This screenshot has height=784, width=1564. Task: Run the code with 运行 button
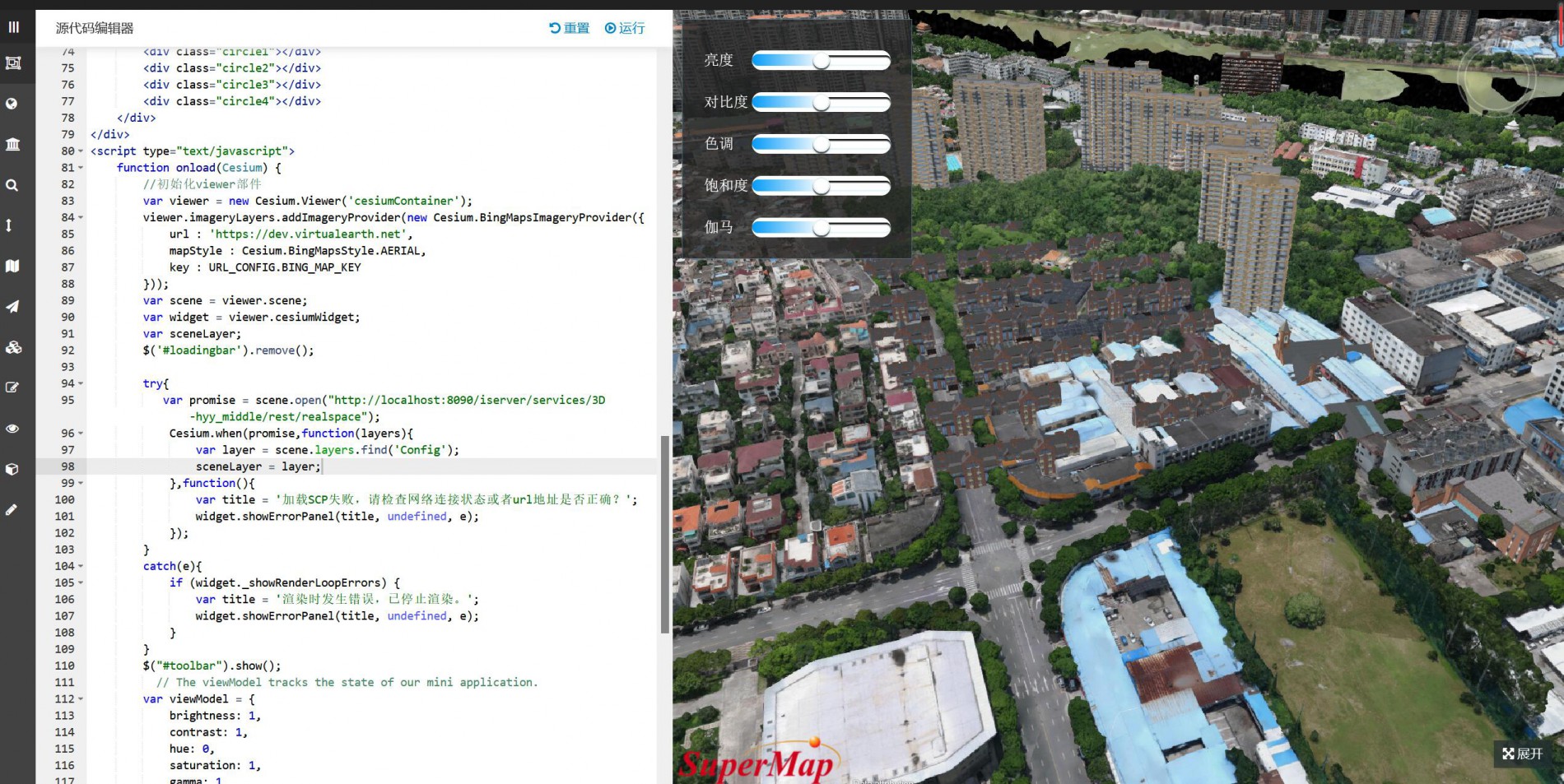click(x=625, y=28)
